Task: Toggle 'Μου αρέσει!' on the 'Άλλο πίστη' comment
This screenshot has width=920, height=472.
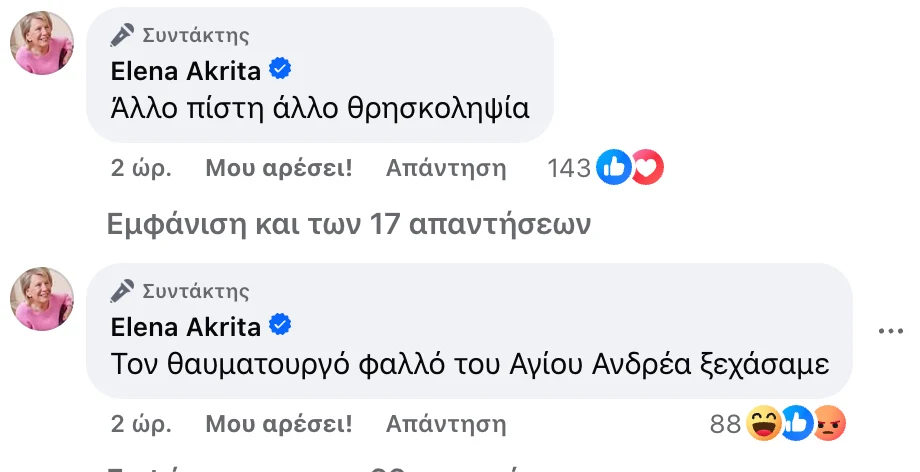Action: tap(279, 168)
